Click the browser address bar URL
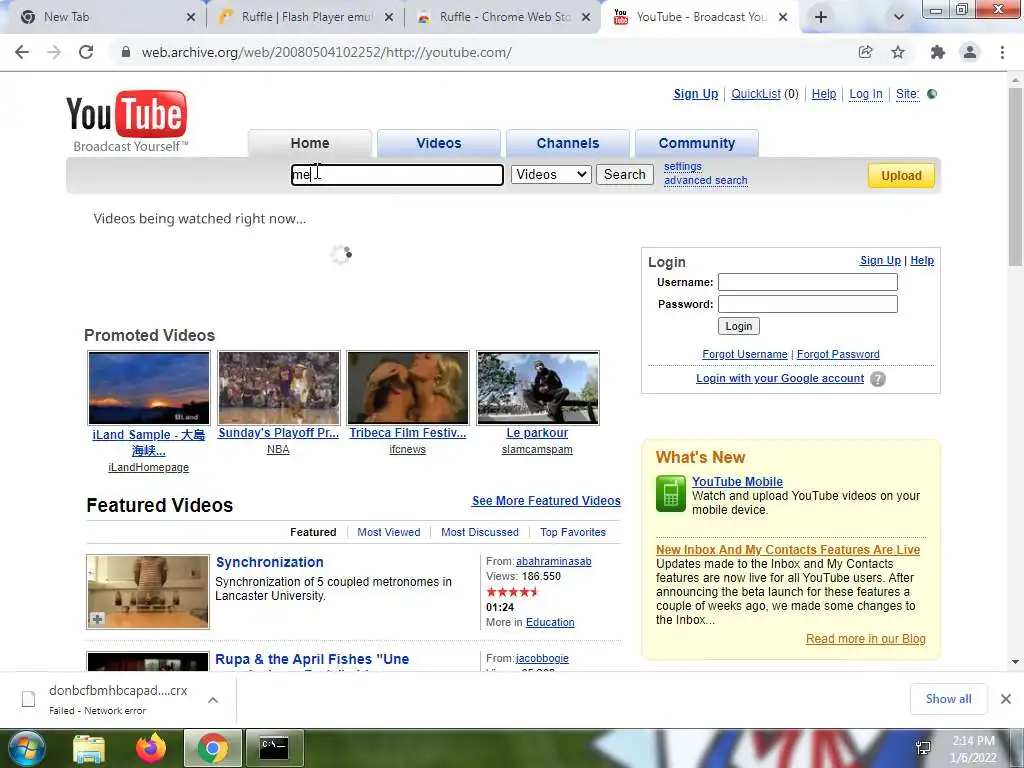 [327, 52]
